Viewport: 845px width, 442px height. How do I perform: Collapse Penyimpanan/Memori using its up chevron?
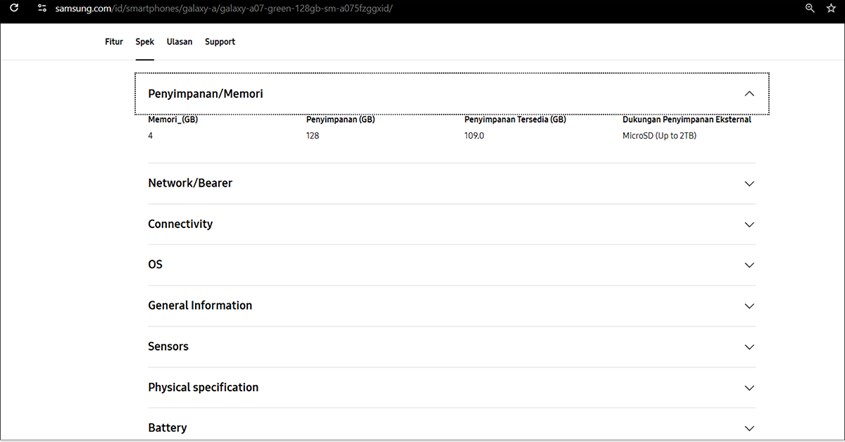(x=749, y=94)
